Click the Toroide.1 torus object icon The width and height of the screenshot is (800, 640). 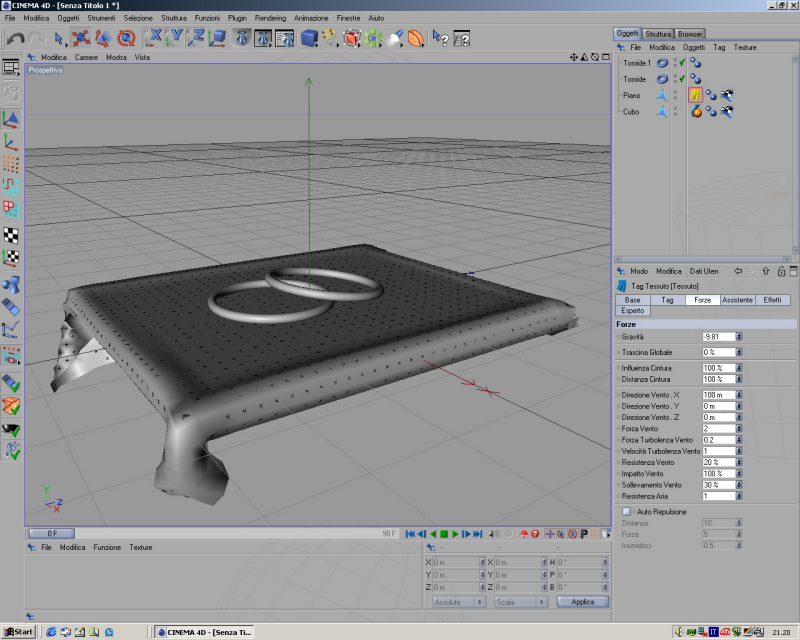pos(662,63)
